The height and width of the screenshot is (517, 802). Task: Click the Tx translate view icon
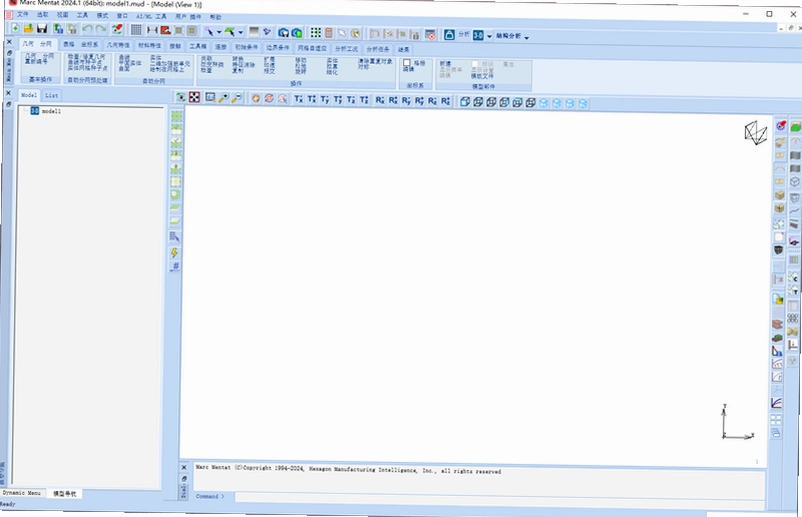click(298, 99)
